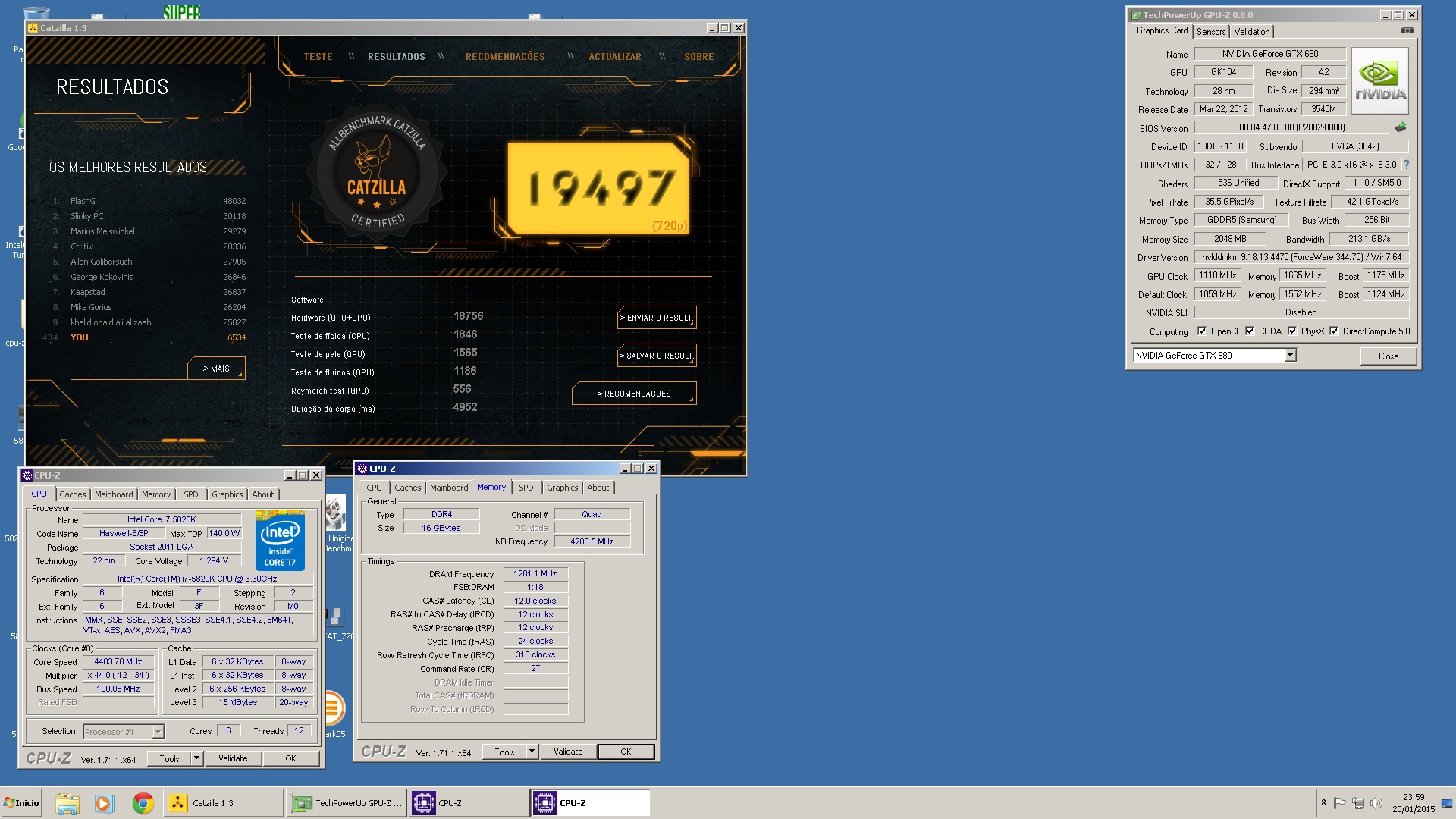Image resolution: width=1456 pixels, height=819 pixels.
Task: Open Mainboard tab in CPU-Z CPU window
Action: 114,494
